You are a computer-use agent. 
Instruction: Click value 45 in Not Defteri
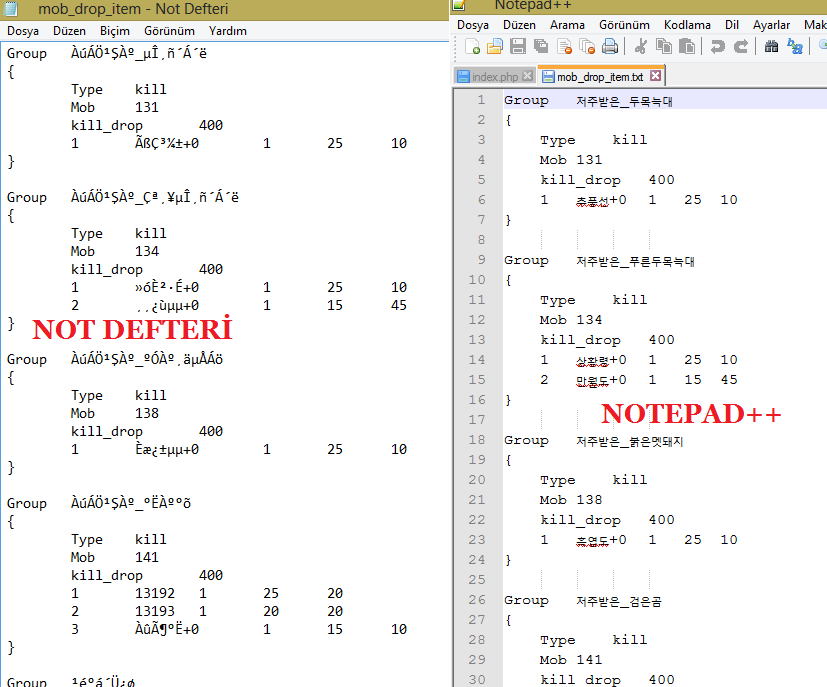click(399, 305)
